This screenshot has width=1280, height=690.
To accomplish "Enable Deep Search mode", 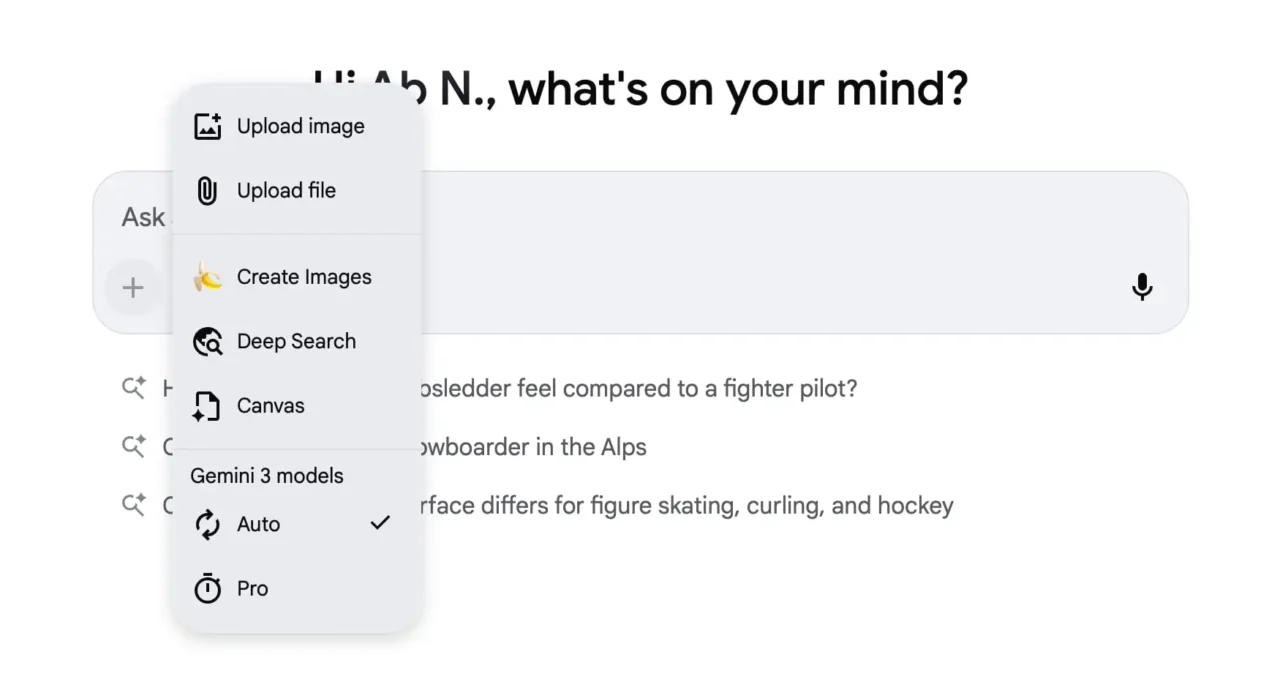I will (x=296, y=341).
